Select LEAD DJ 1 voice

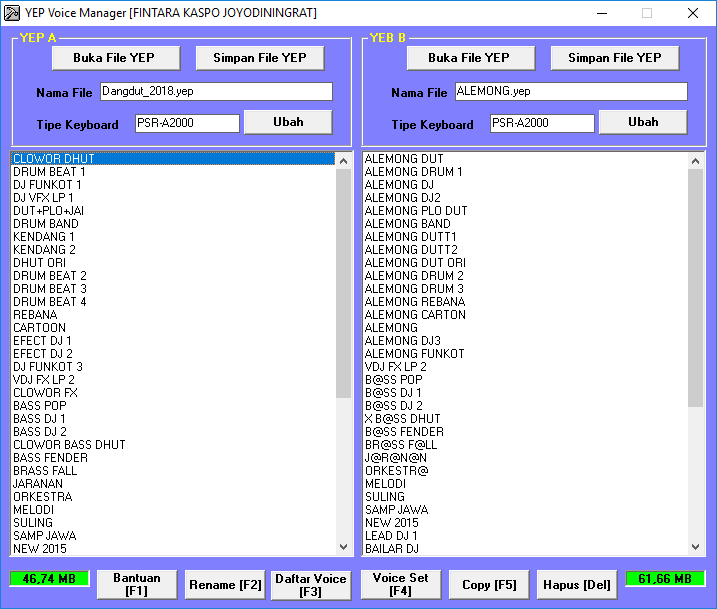pos(525,535)
